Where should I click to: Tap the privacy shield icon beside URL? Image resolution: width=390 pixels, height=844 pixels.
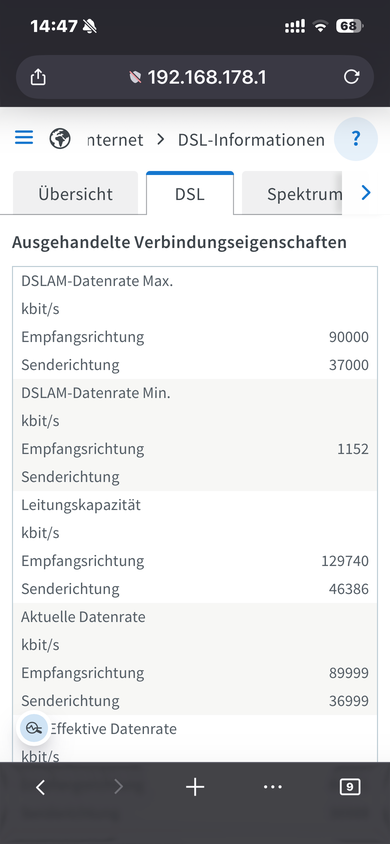pos(136,78)
